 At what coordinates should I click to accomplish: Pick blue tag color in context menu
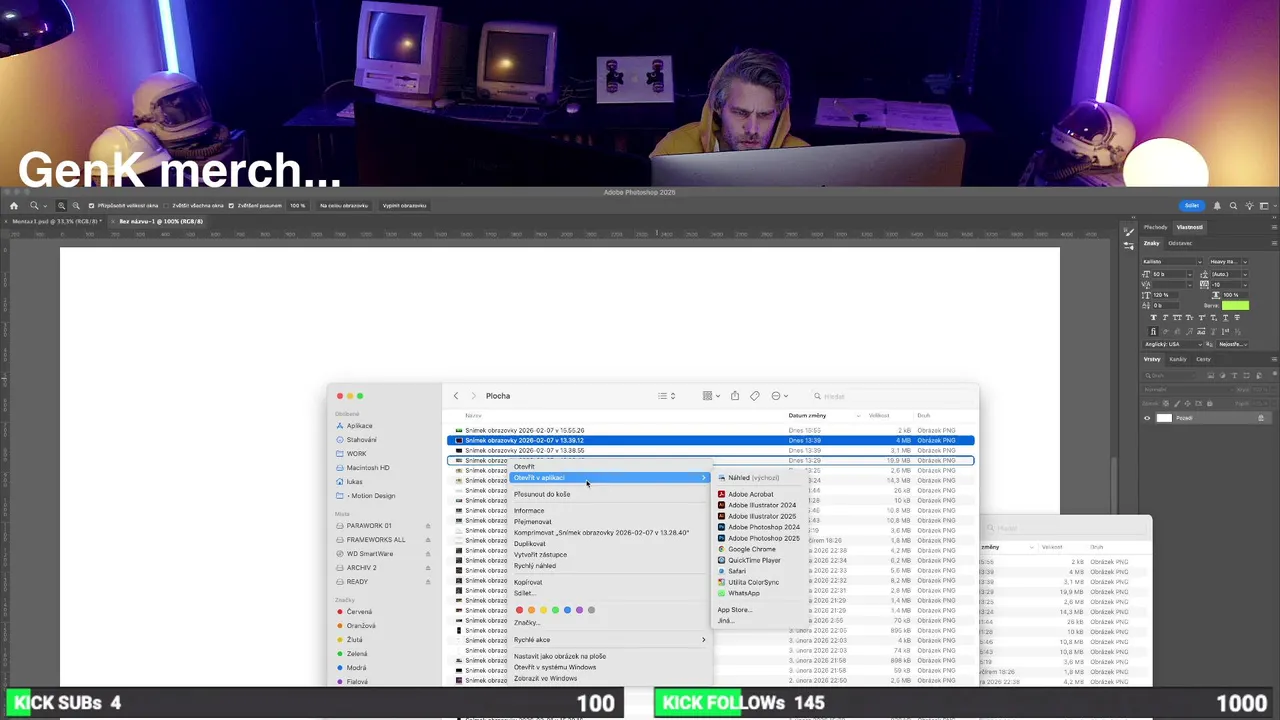point(567,610)
